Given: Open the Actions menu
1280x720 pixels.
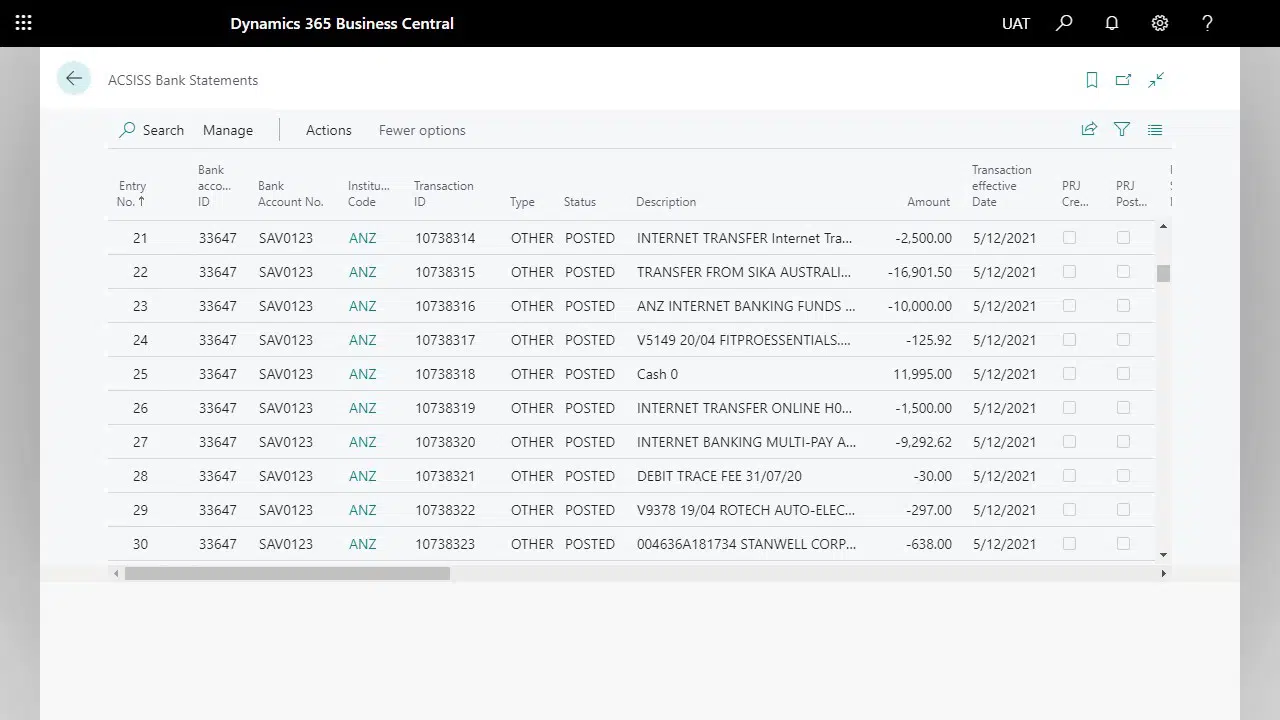Looking at the screenshot, I should (x=329, y=130).
